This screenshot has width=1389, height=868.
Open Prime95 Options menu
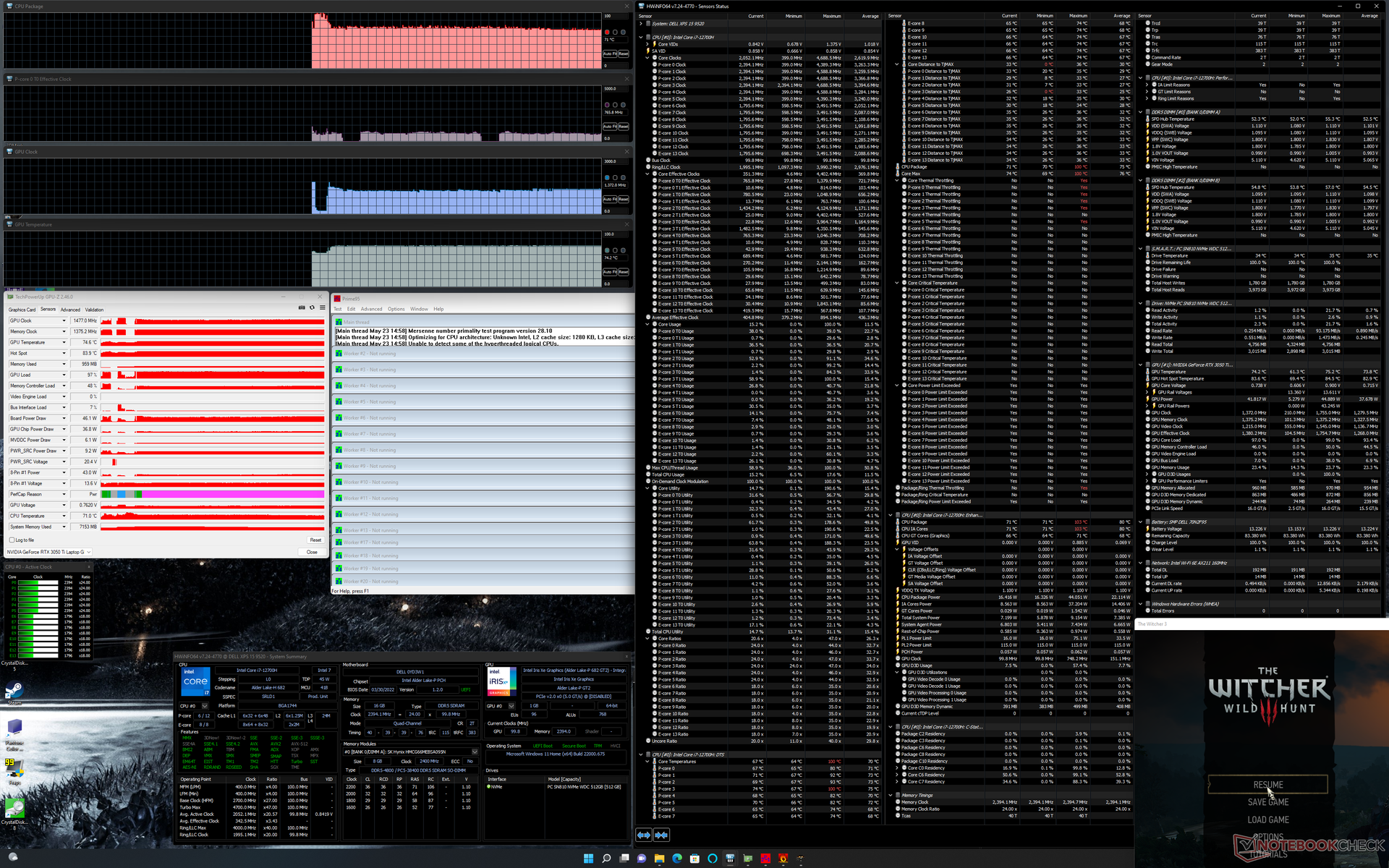[x=396, y=309]
